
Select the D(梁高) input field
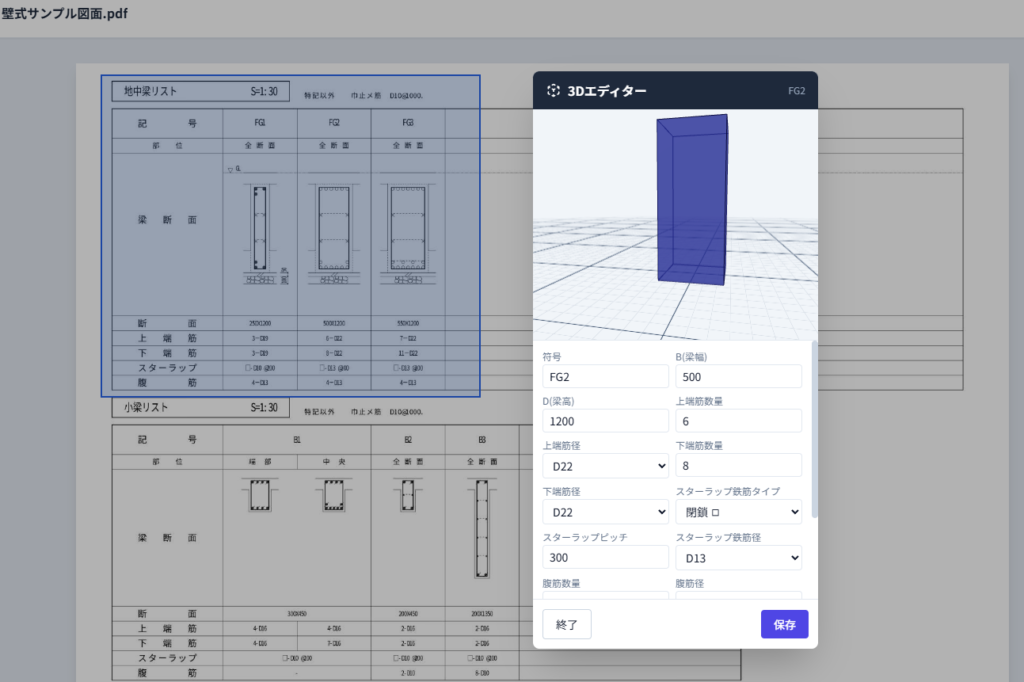(x=605, y=421)
